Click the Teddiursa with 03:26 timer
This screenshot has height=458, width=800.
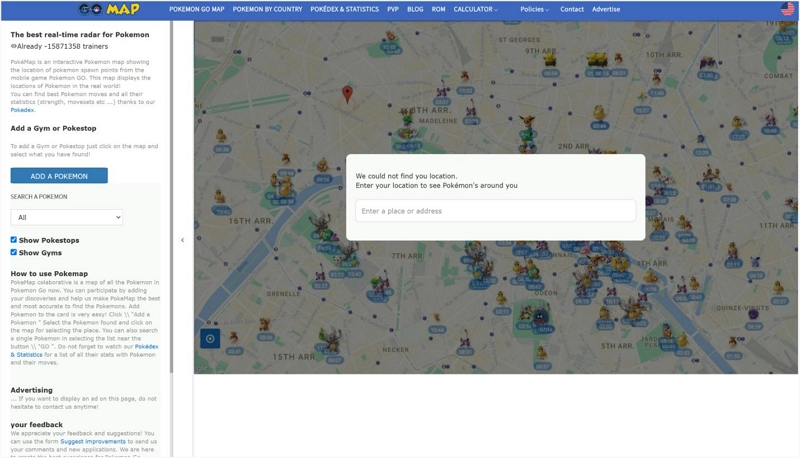click(x=264, y=324)
